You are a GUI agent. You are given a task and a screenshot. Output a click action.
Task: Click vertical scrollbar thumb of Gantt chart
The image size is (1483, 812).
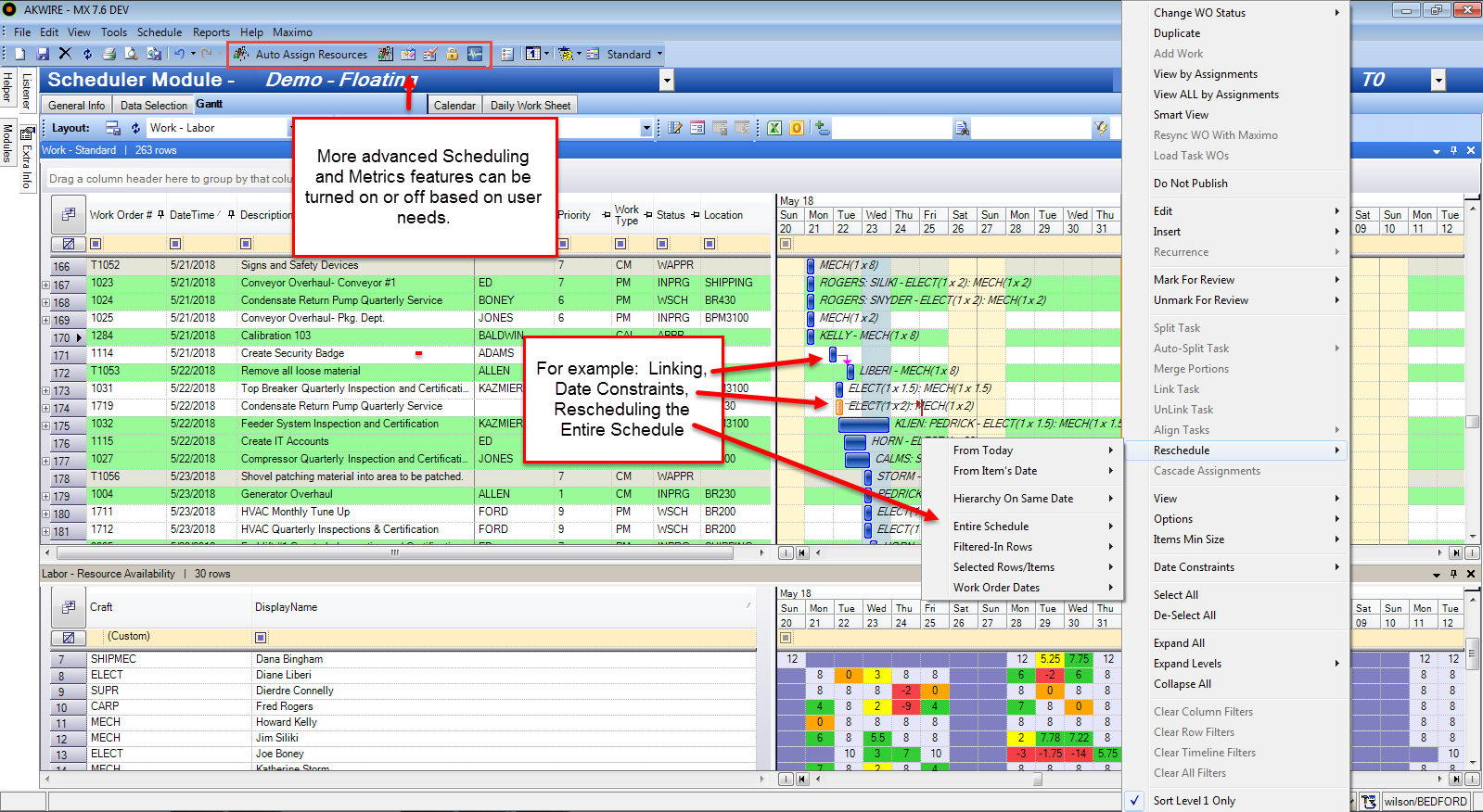pyautogui.click(x=1472, y=422)
